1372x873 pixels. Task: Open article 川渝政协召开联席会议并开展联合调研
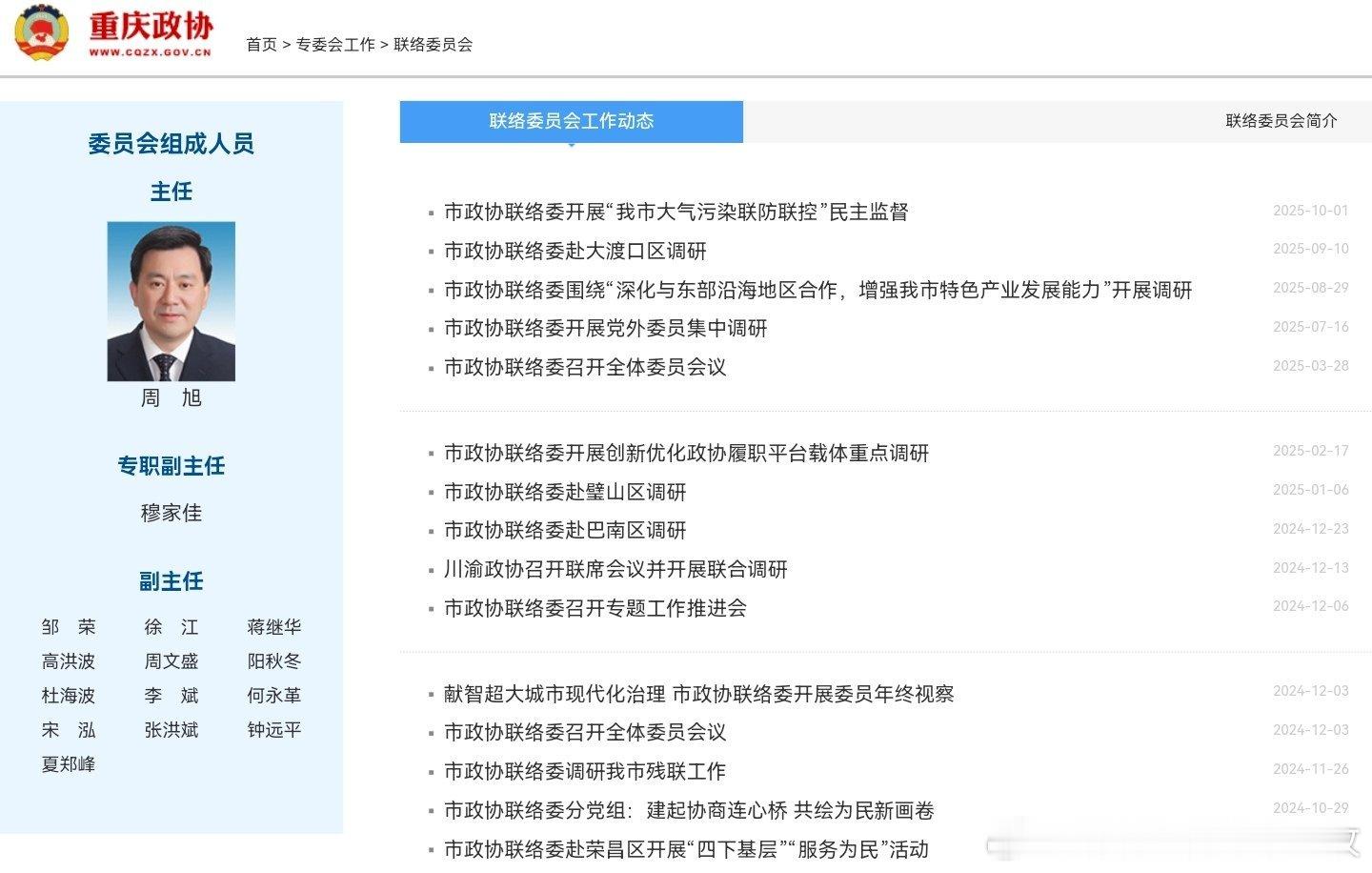pyautogui.click(x=616, y=570)
